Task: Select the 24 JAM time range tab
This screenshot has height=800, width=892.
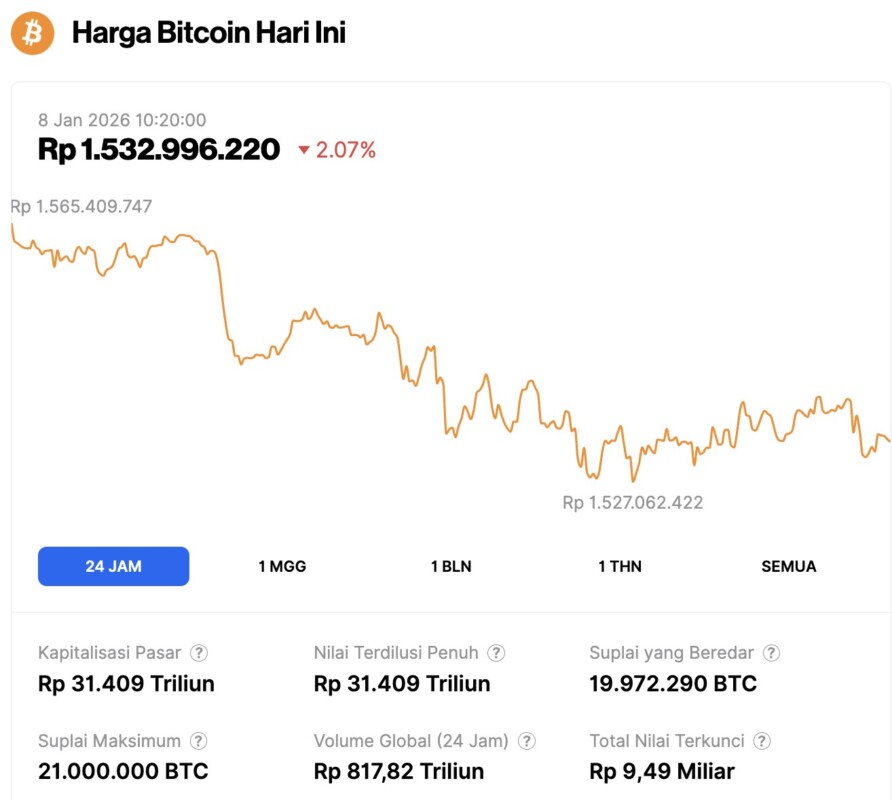Action: pos(113,566)
